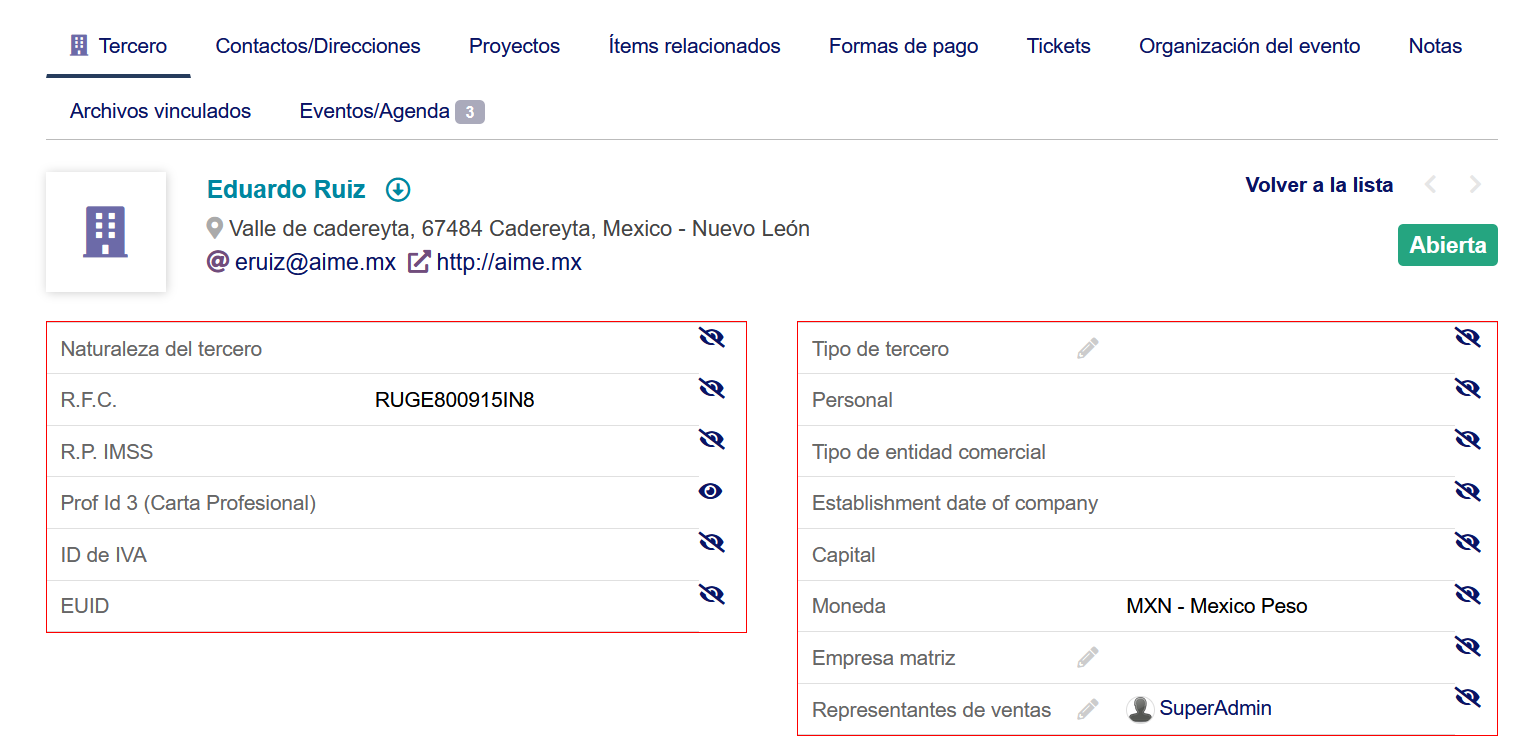The width and height of the screenshot is (1527, 742).
Task: Open Organización del evento tab
Action: point(1249,46)
